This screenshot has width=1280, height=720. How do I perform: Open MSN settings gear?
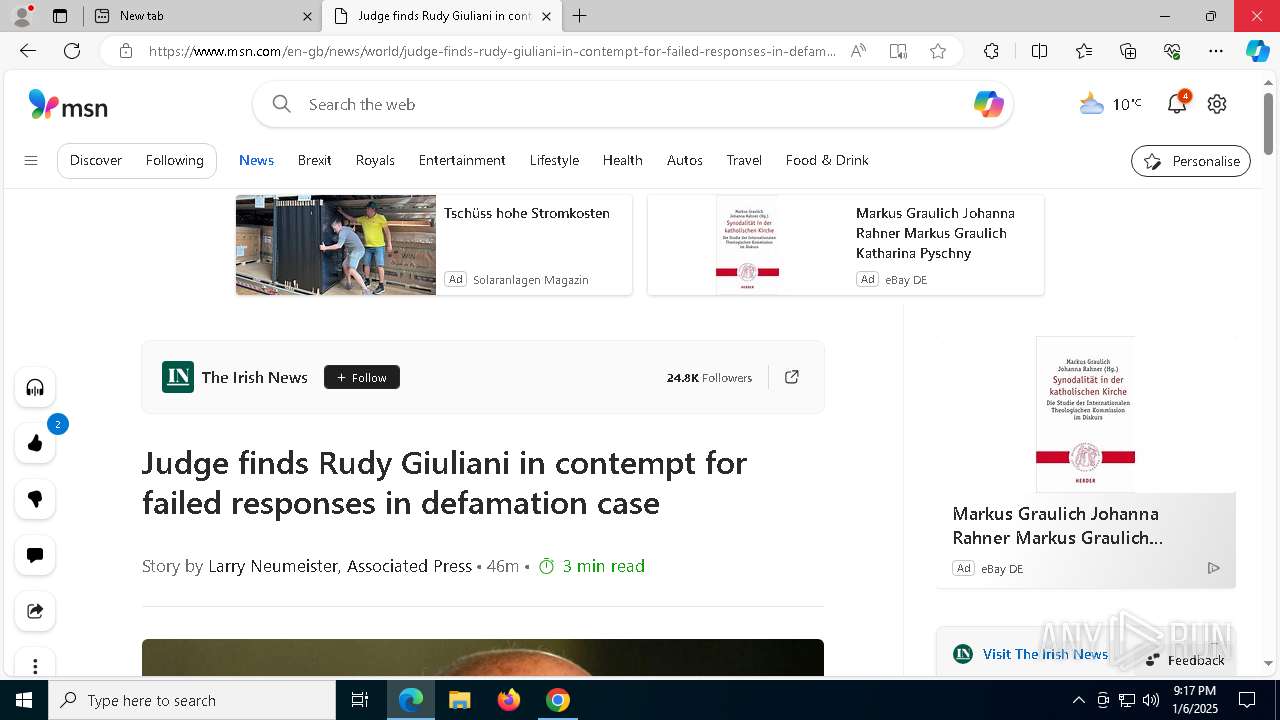[1217, 104]
